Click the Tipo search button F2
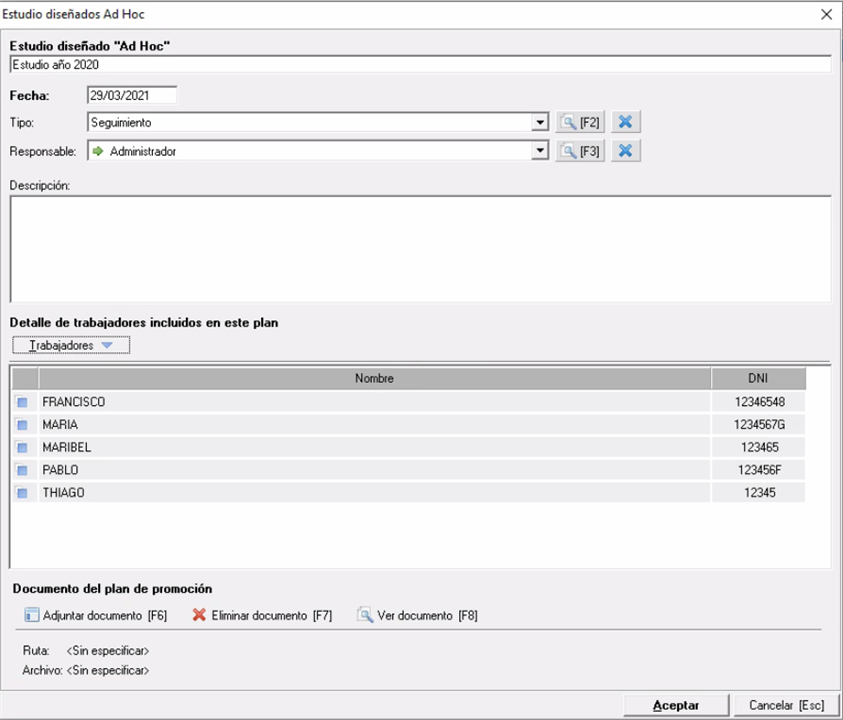843x720 pixels. 580,123
